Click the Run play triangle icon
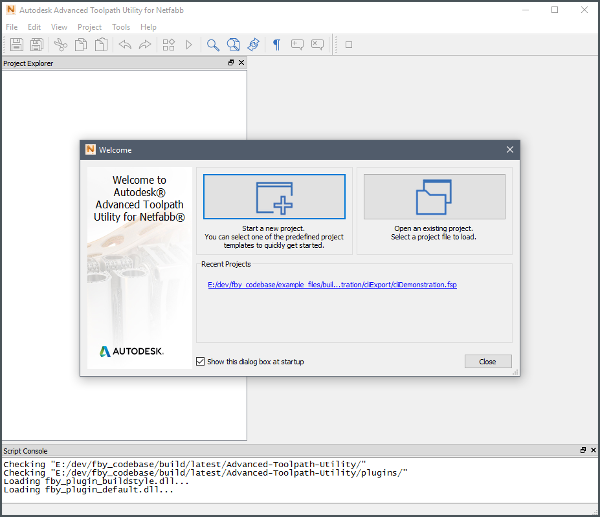Viewport: 600px width, 517px height. tap(189, 45)
